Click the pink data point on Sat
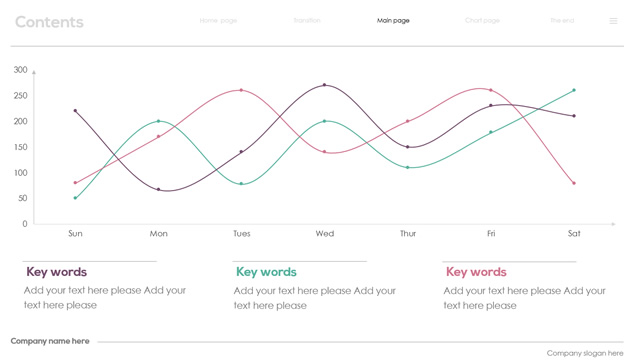This screenshot has width=635, height=361. click(574, 183)
